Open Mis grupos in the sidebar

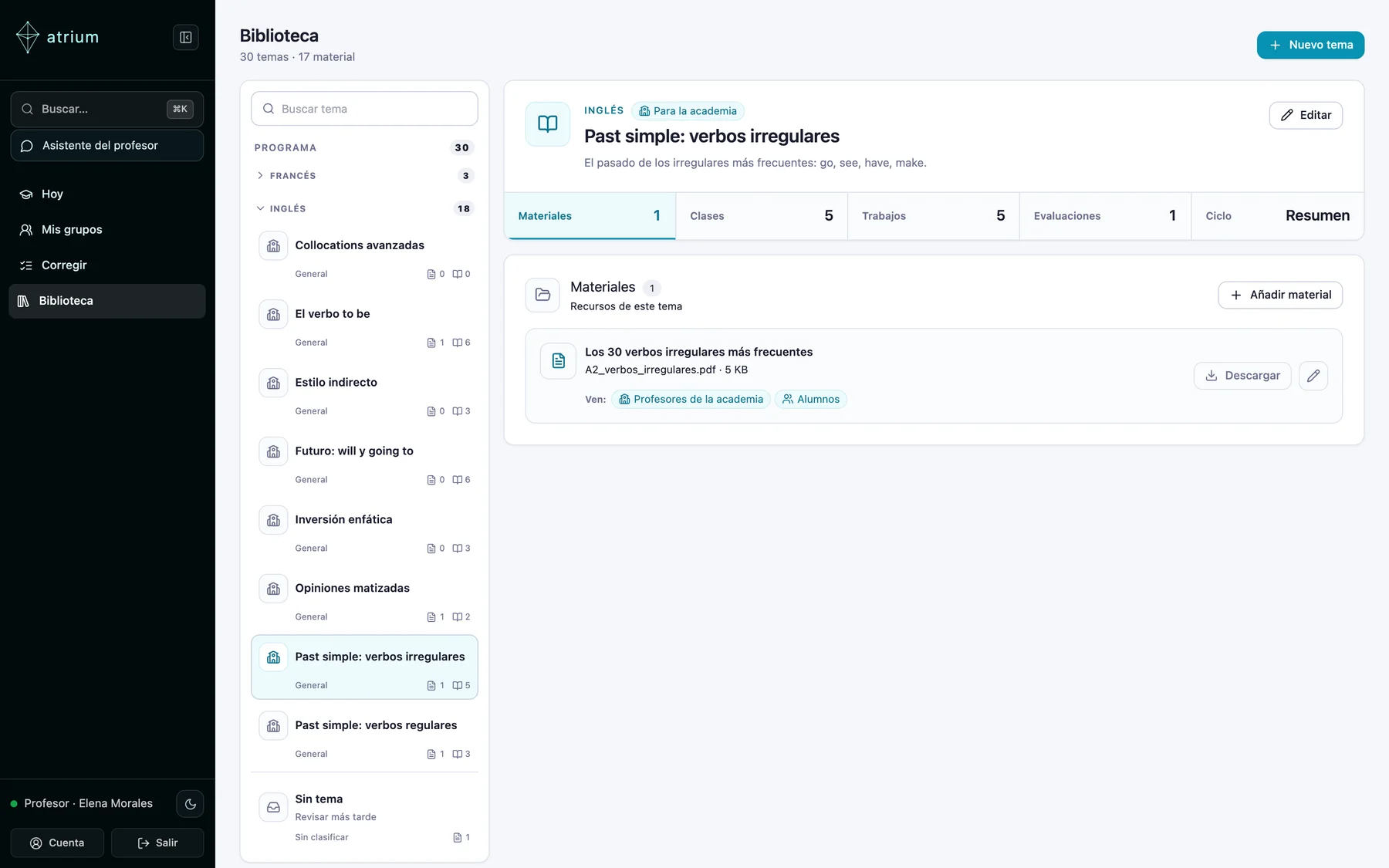pyautogui.click(x=107, y=229)
